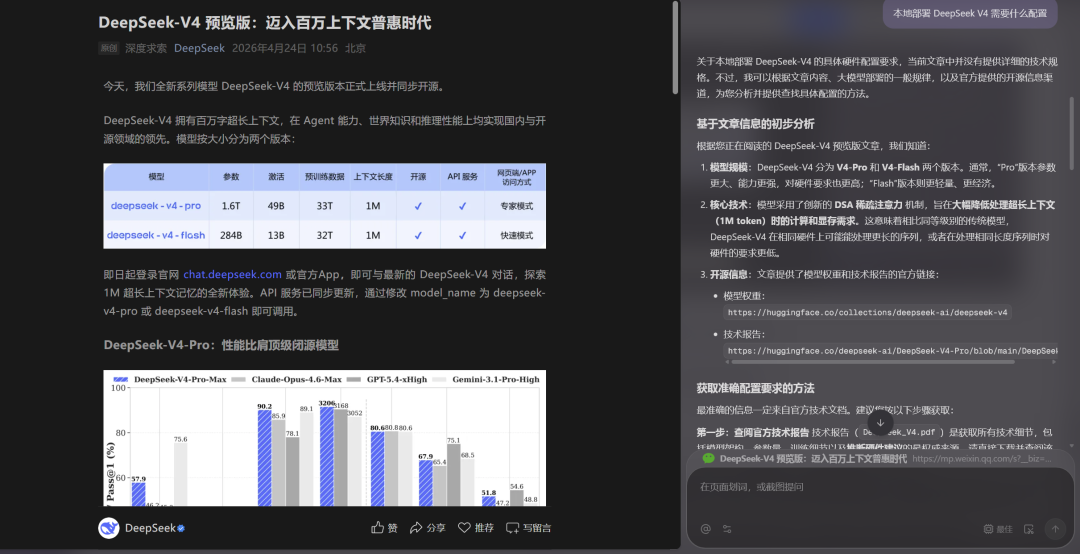Click the 快速模式 cell in table
Screen dimensions: 1080x554
517,235
